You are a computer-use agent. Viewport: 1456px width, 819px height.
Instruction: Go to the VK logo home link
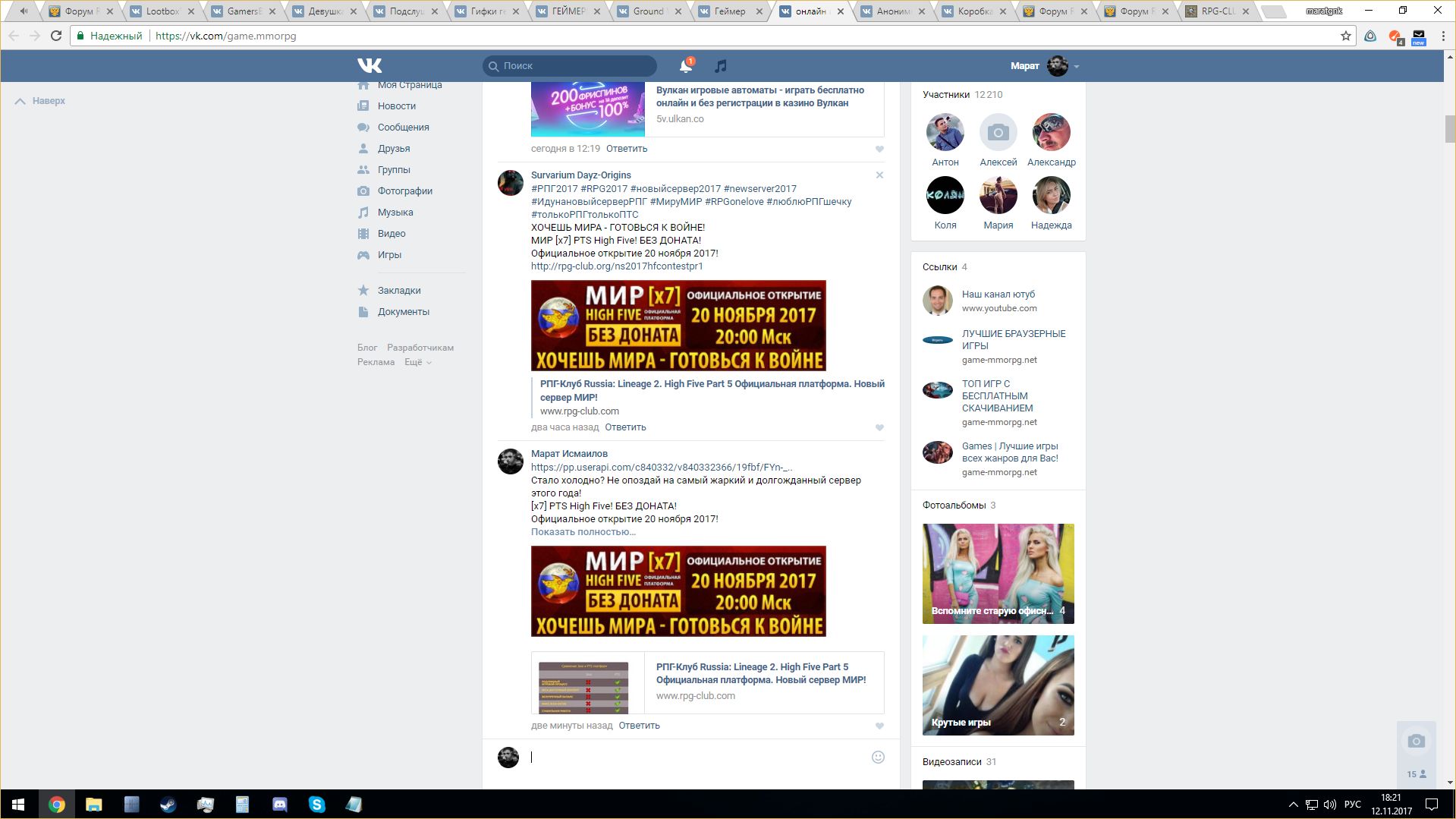370,66
